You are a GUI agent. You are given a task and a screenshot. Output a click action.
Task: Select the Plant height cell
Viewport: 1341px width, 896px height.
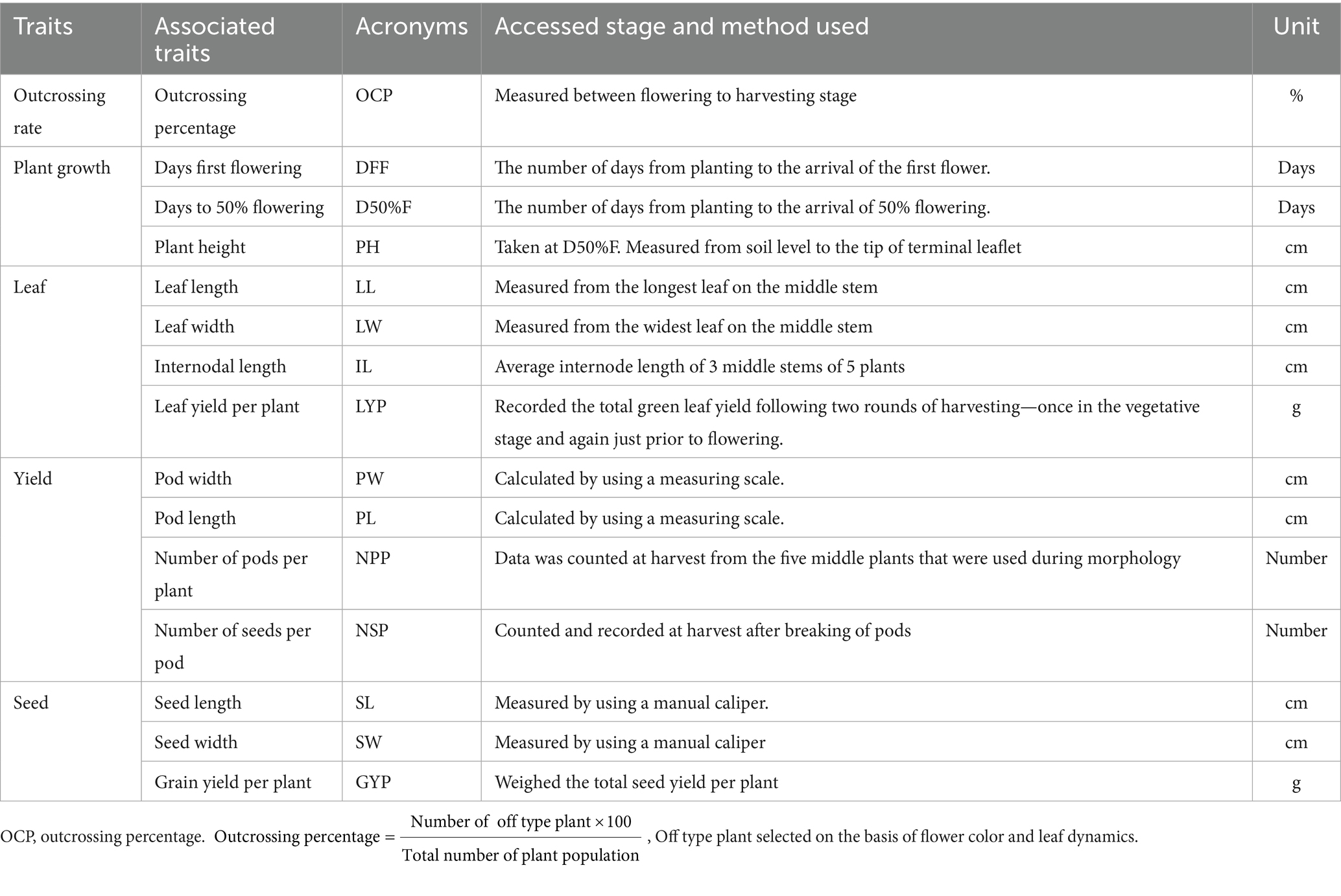[x=200, y=247]
